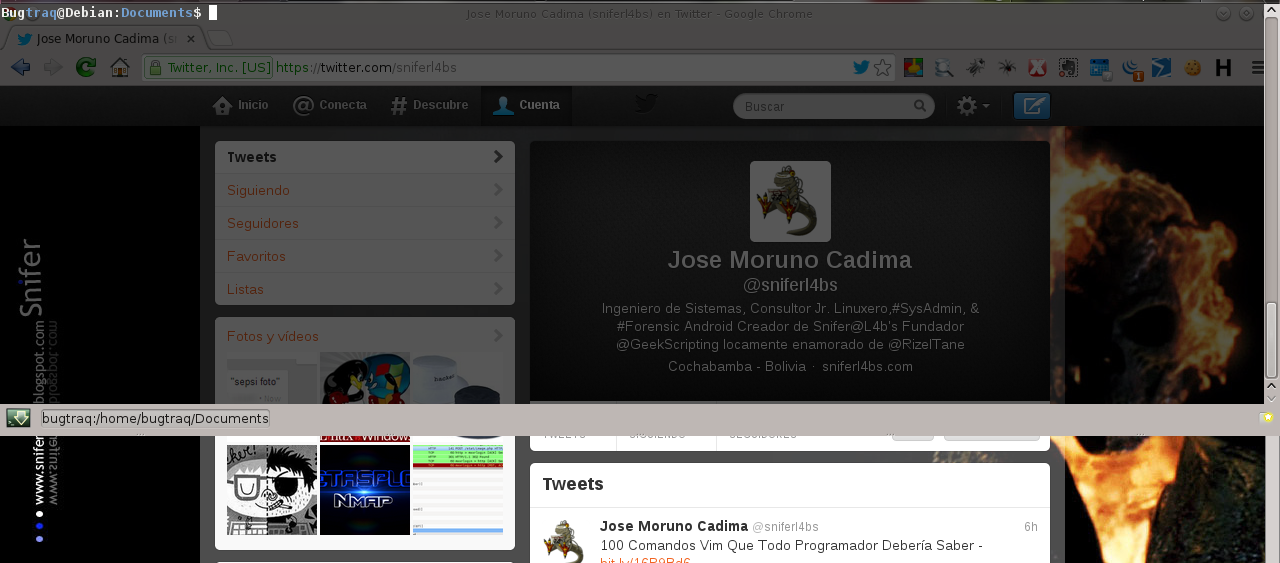This screenshot has width=1280, height=563.
Task: Click the Twitter bird logo in navbar
Action: pyautogui.click(x=646, y=104)
